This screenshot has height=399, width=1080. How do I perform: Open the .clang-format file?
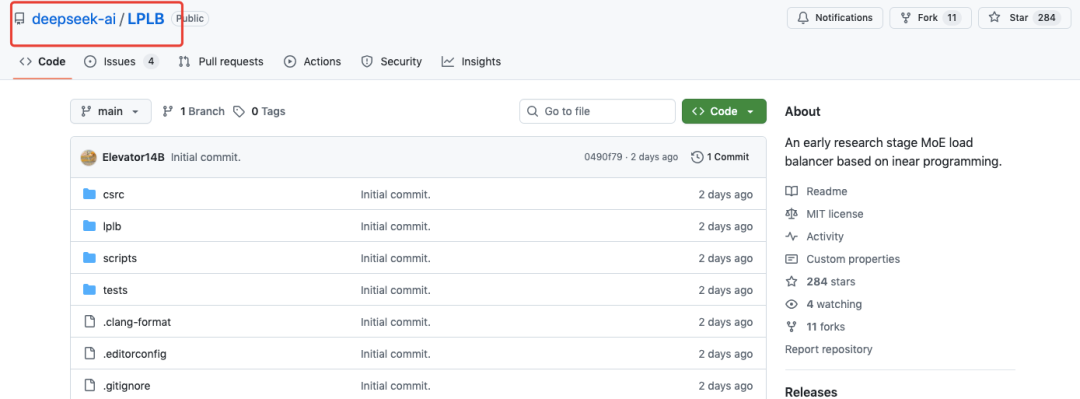136,322
